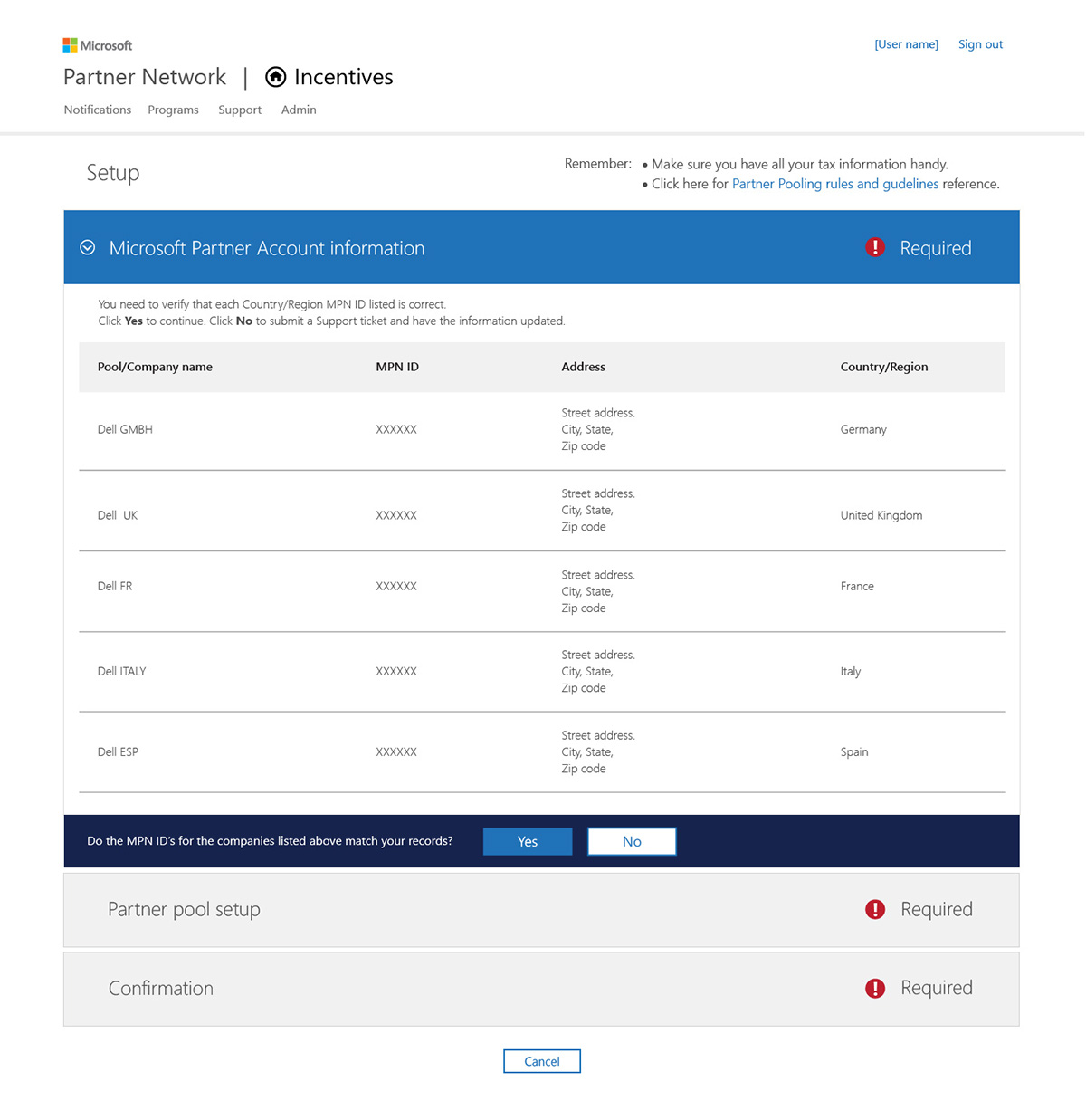Image resolution: width=1086 pixels, height=1120 pixels.
Task: Click the address cell for Dell GMBH
Action: (x=598, y=429)
